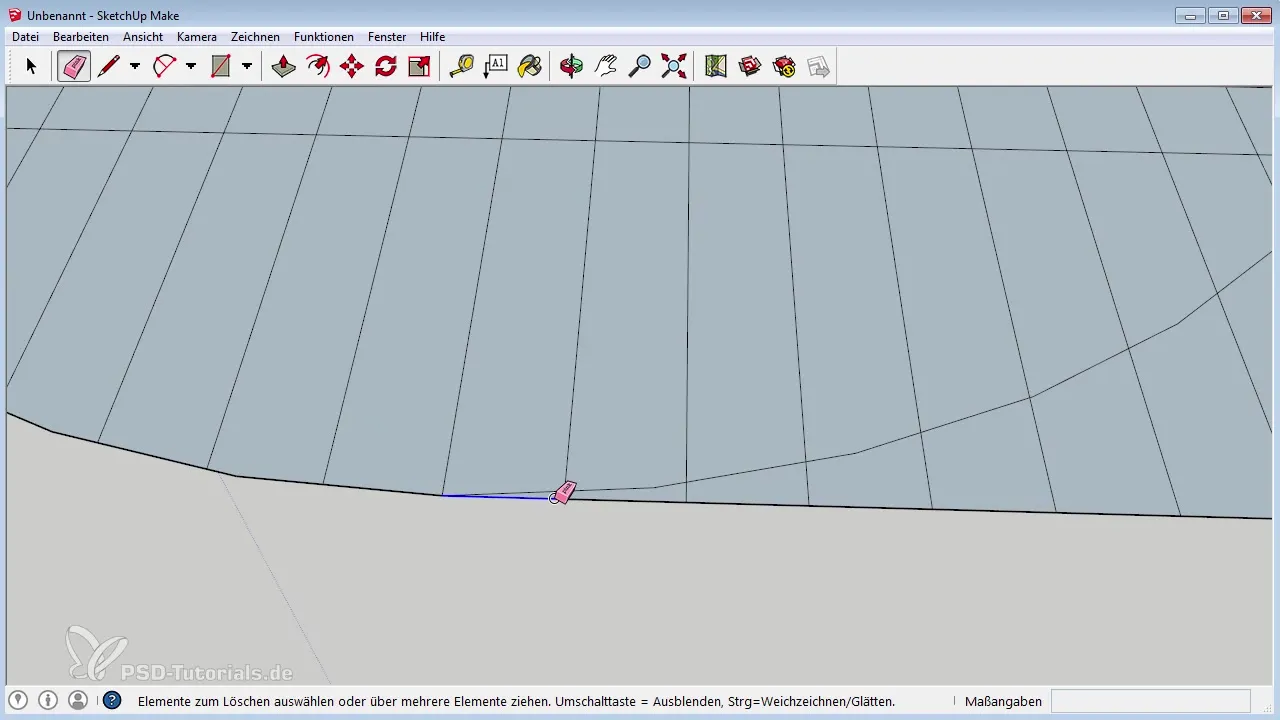The width and height of the screenshot is (1280, 720).
Task: Maximize the SketchUp window
Action: (x=1222, y=15)
